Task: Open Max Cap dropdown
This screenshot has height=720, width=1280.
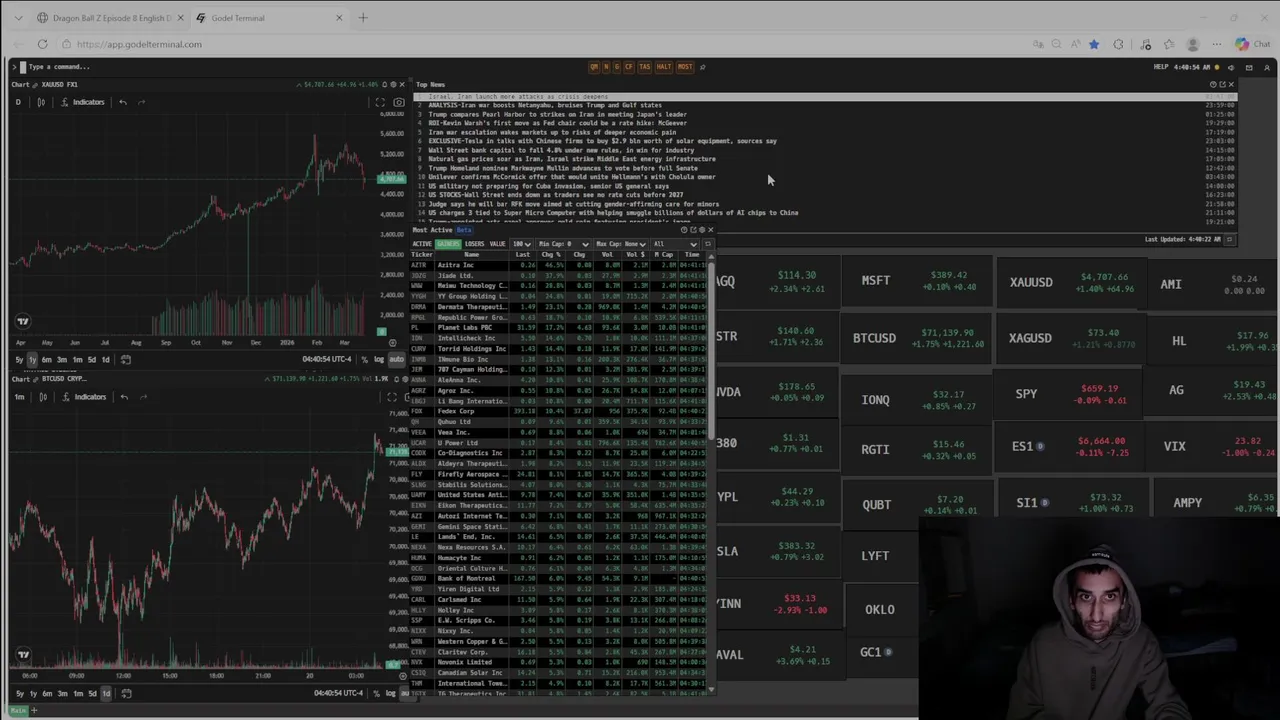Action: pyautogui.click(x=620, y=244)
